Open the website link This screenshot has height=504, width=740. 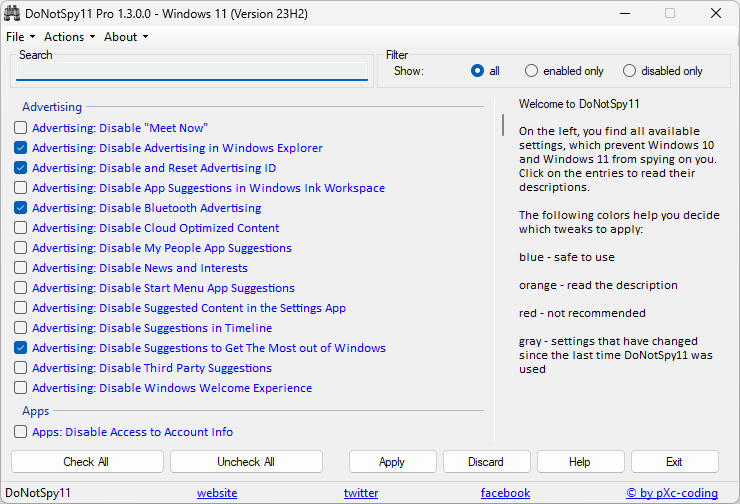[217, 493]
